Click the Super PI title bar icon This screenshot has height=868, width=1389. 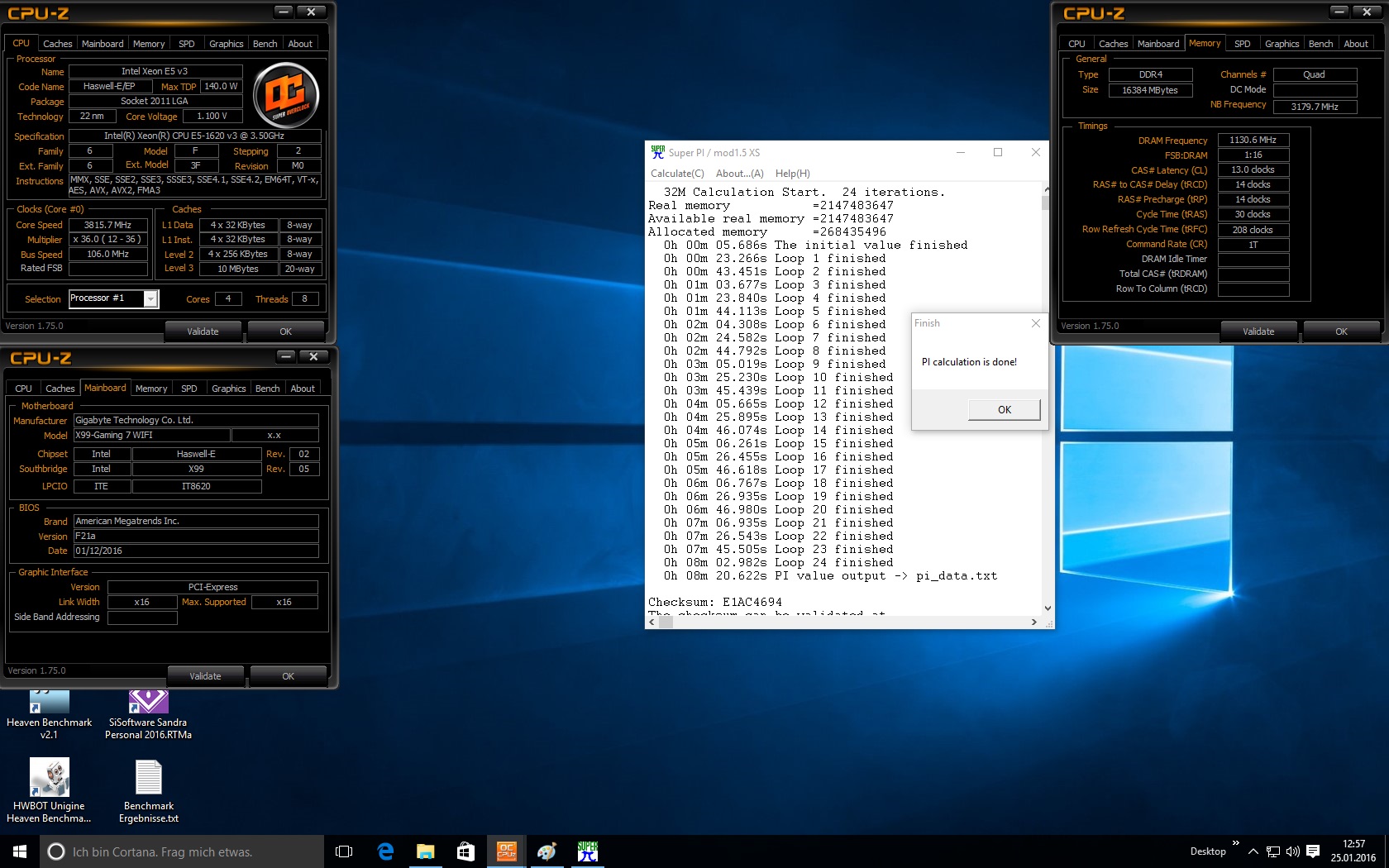point(657,152)
